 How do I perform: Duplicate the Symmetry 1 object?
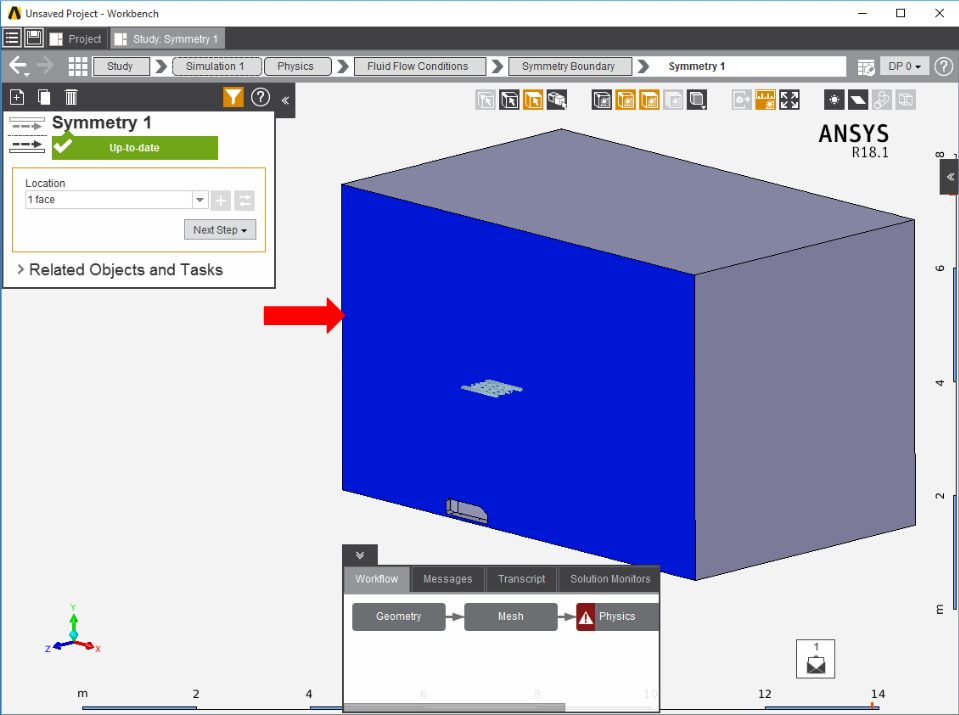point(44,97)
